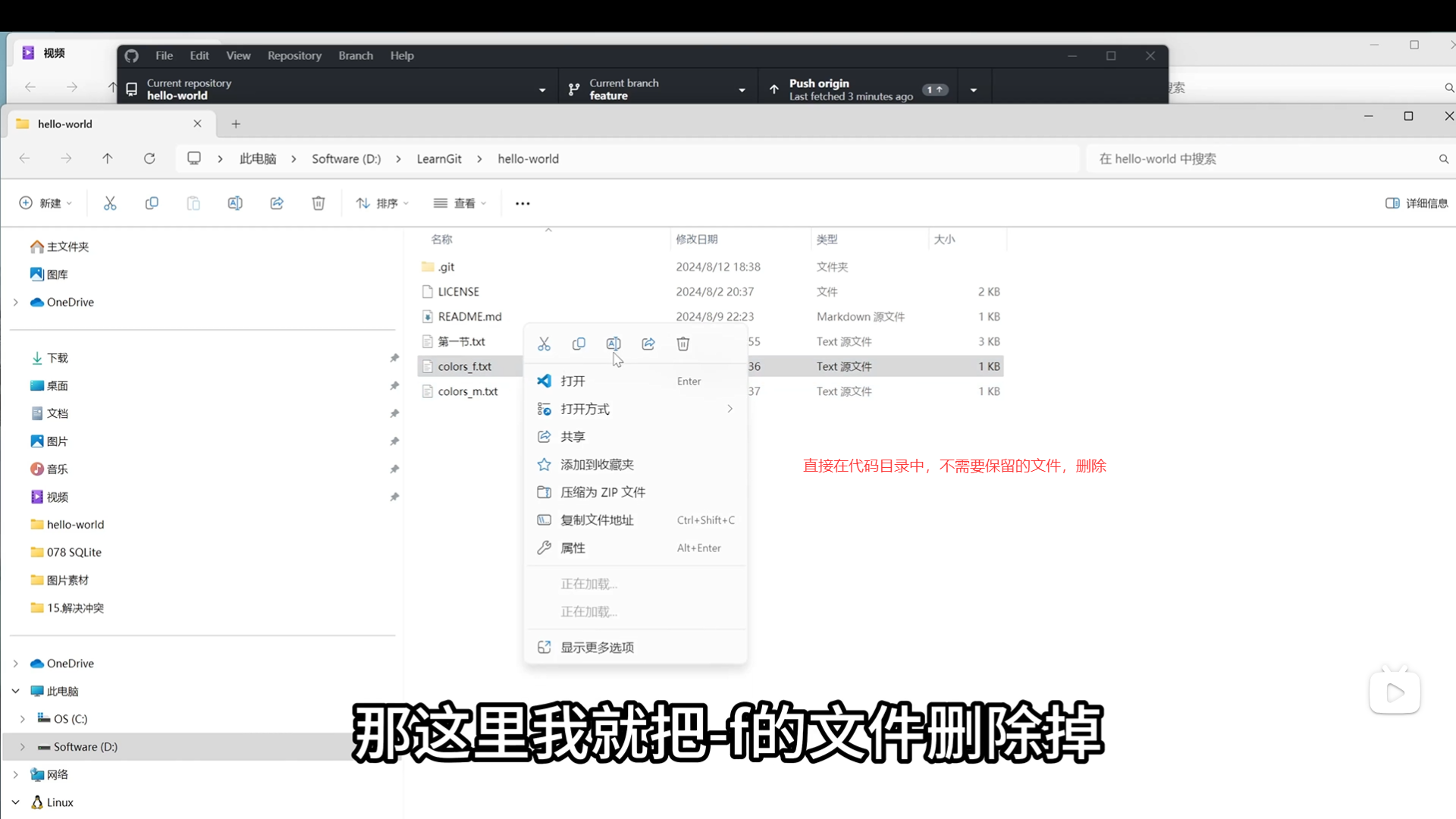
Task: Expand the OS (C:) drive tree node
Action: point(23,719)
